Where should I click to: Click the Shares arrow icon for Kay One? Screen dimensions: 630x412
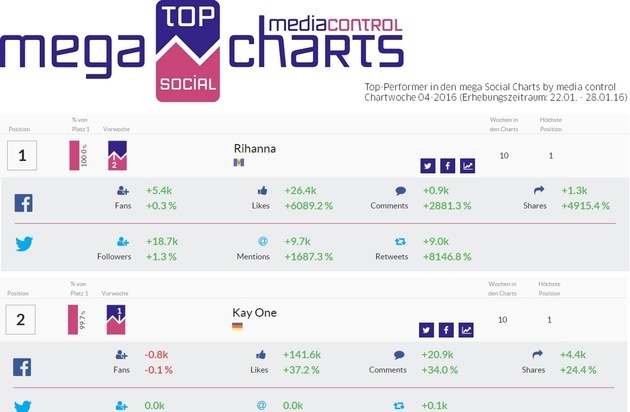coord(539,354)
